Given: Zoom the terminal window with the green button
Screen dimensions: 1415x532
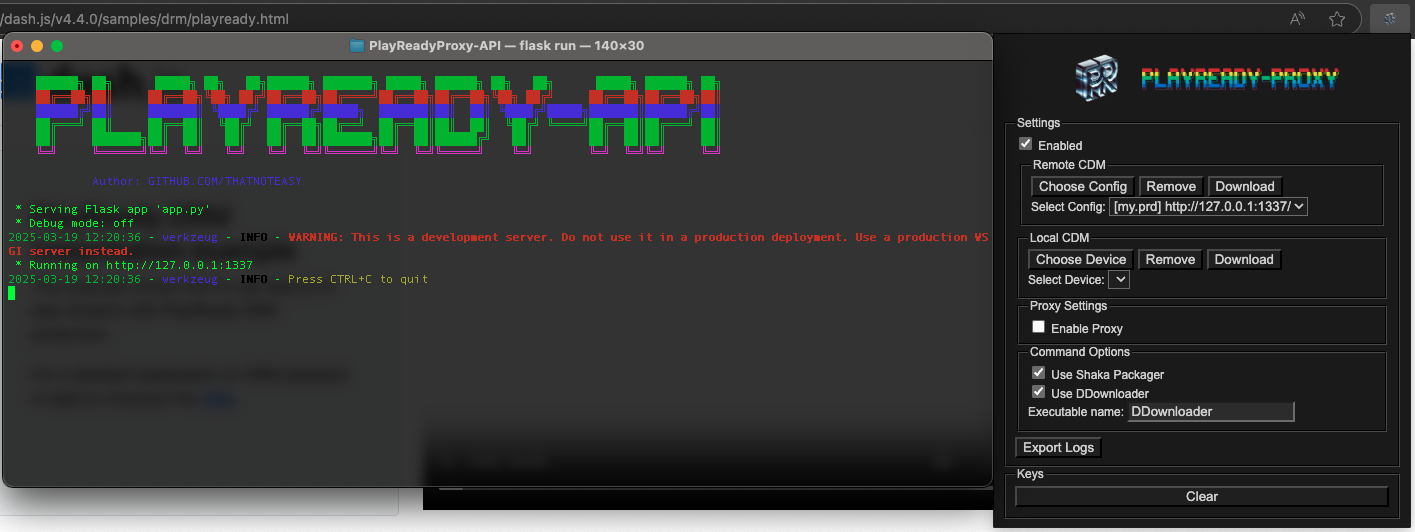Looking at the screenshot, I should [57, 45].
